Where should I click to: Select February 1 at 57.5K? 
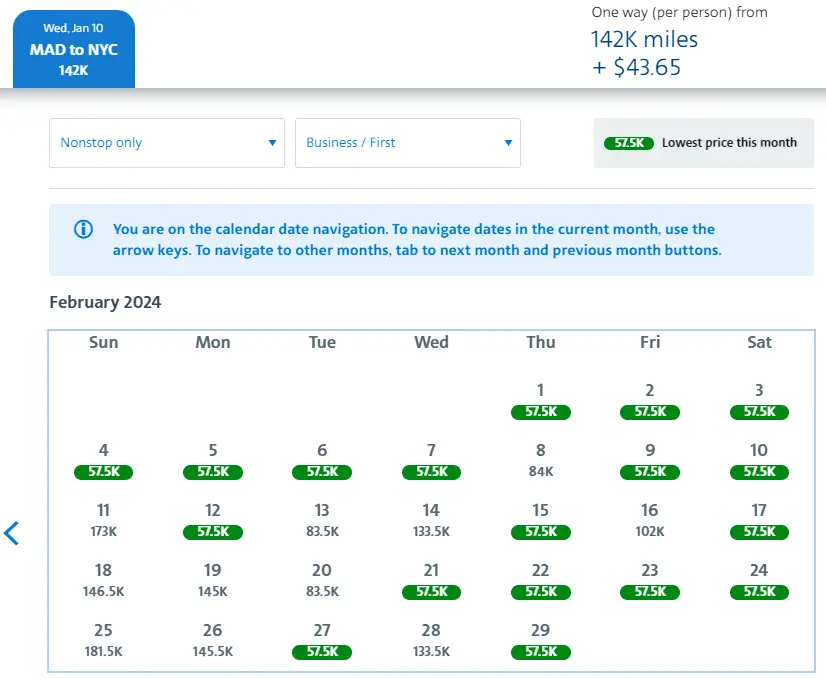540,400
